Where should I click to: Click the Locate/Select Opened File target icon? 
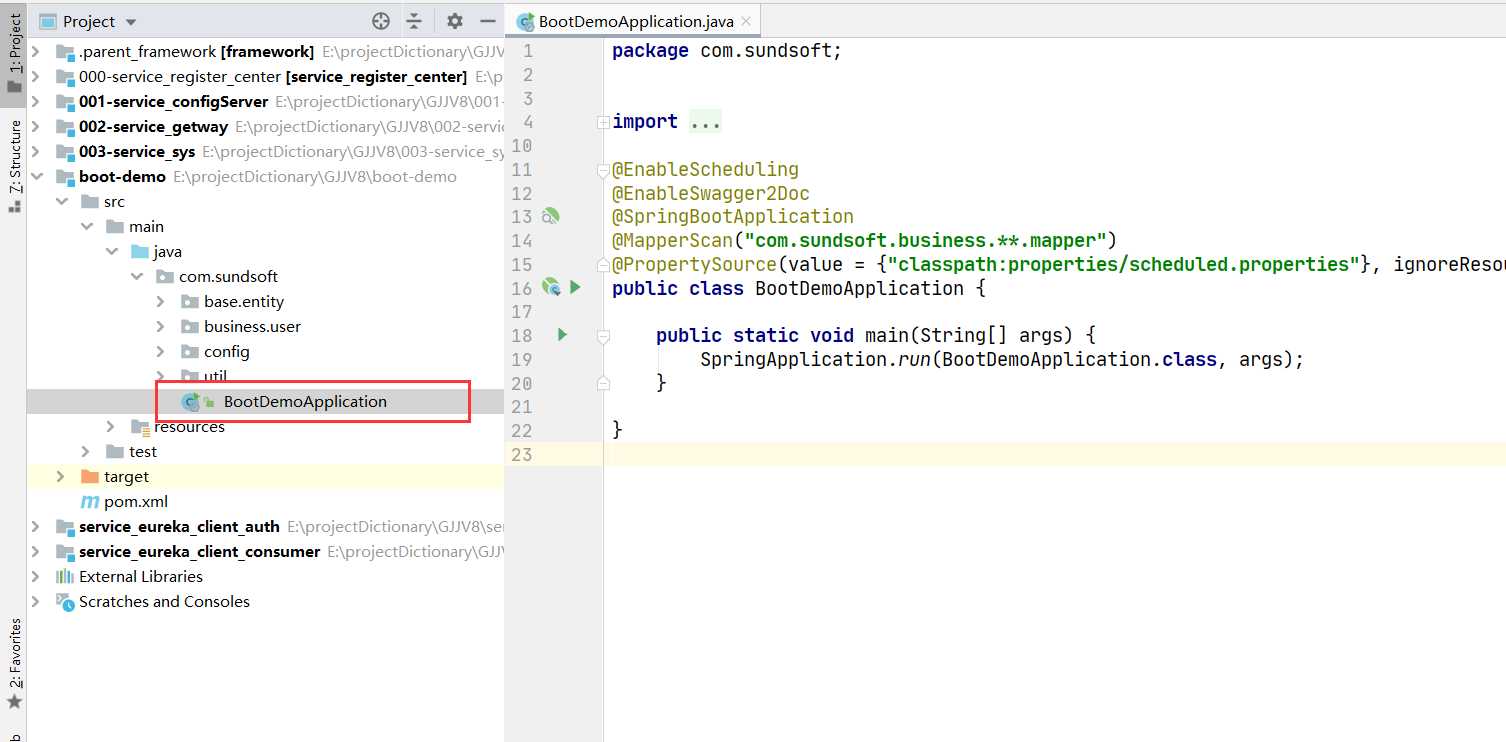click(x=381, y=21)
